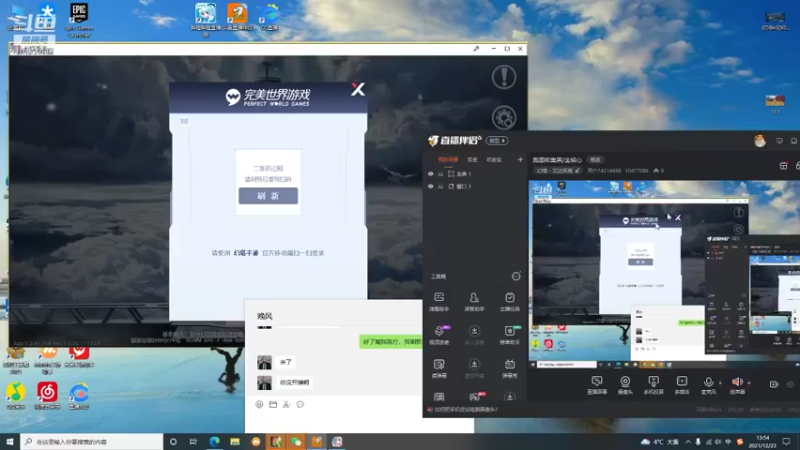Screen dimensions: 800x450
Task: Switch to the third scene tab
Action: click(x=494, y=160)
